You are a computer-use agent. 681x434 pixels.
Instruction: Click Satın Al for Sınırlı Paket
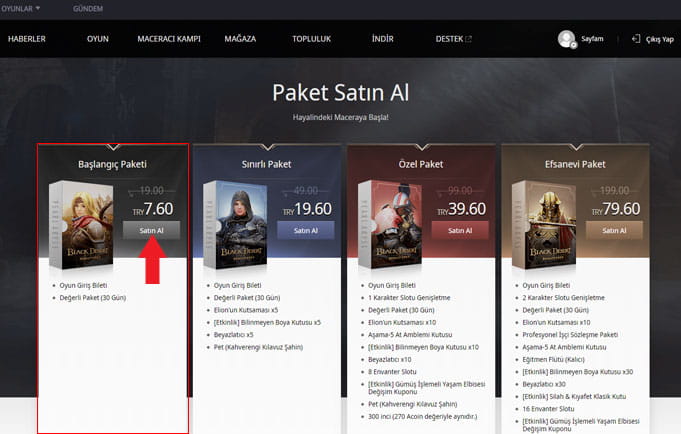point(306,230)
